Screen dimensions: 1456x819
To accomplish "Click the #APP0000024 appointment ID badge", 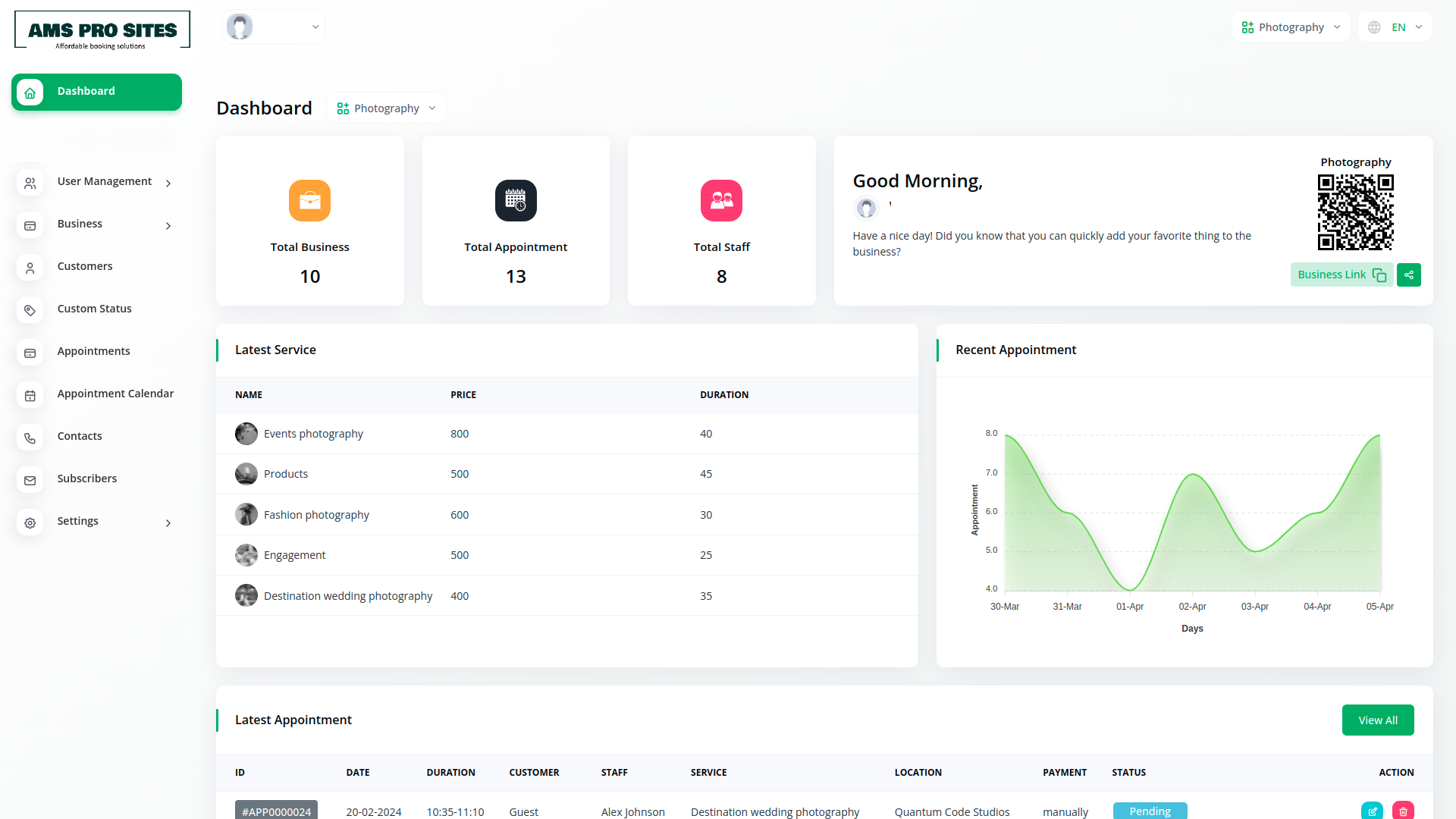I will 276,811.
